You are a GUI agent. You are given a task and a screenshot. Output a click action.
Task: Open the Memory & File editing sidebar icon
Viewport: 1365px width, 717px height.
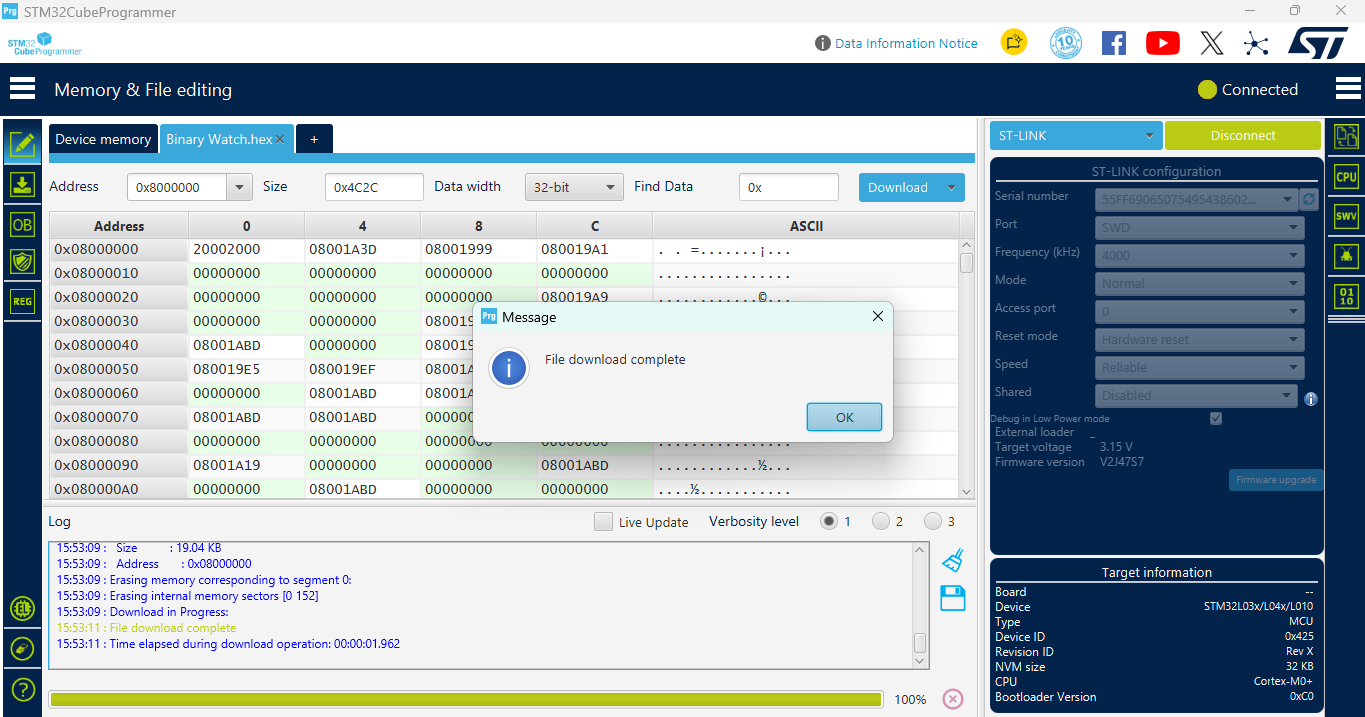pyautogui.click(x=22, y=143)
